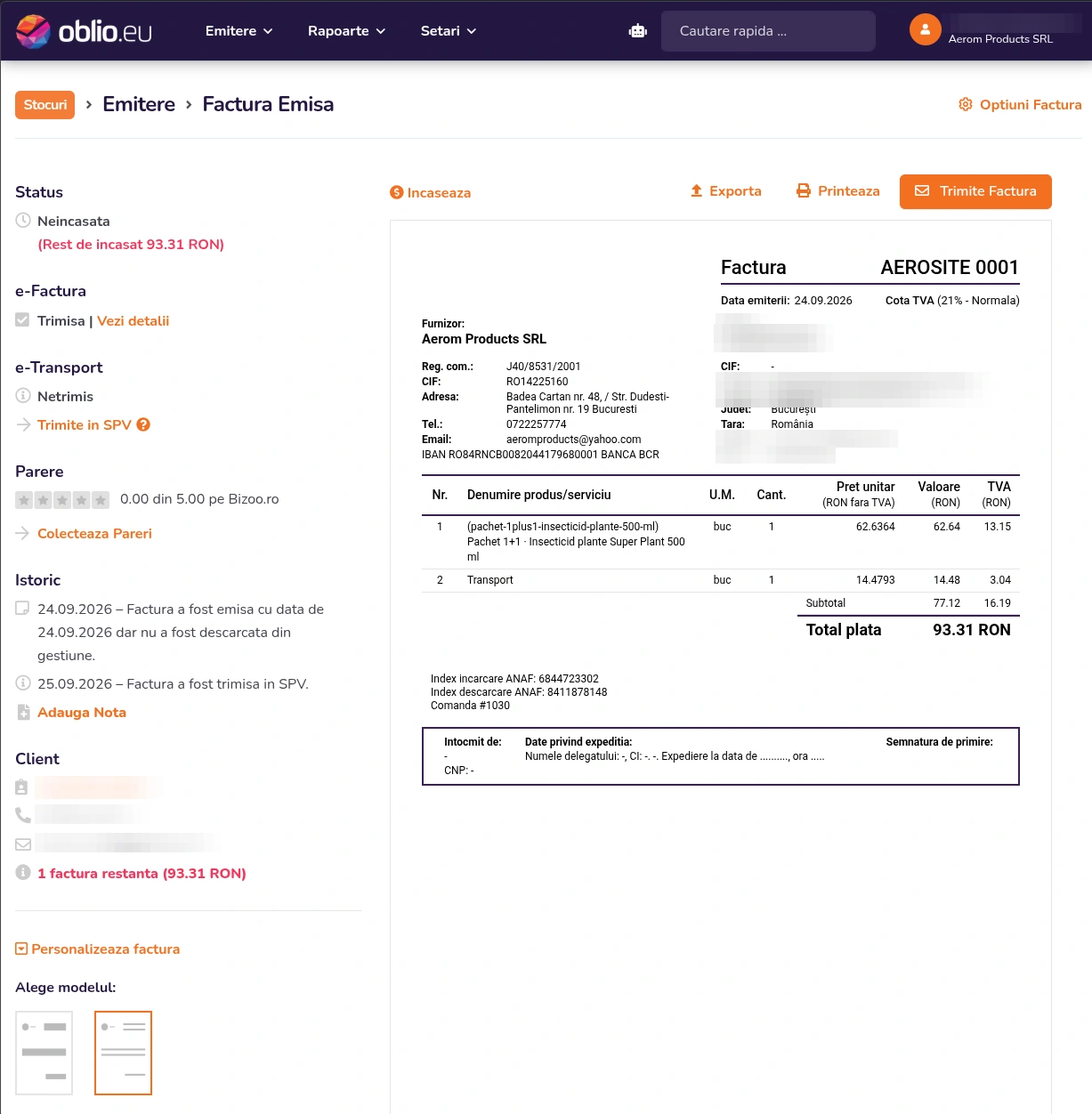Click info icon beside factura restanta
The height and width of the screenshot is (1114, 1092).
pyautogui.click(x=23, y=873)
